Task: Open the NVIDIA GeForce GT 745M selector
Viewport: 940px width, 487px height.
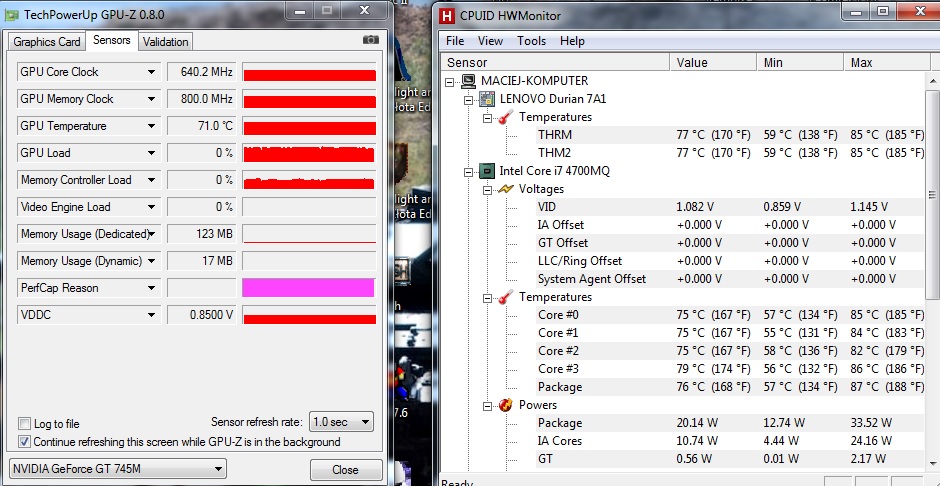Action: click(x=117, y=469)
